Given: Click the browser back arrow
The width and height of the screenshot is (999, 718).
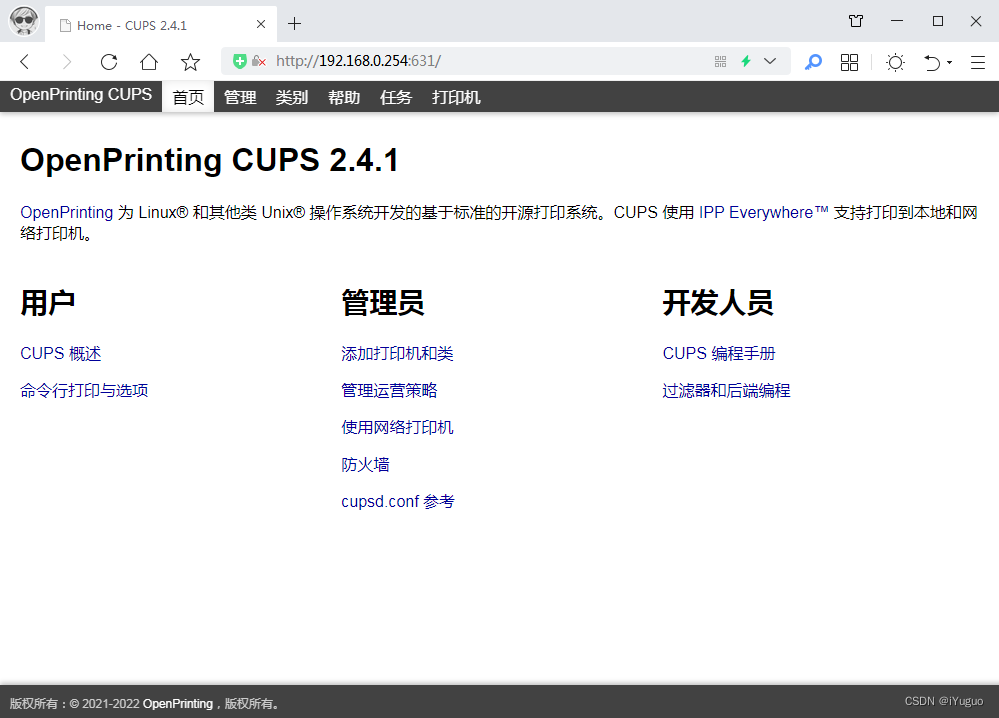Looking at the screenshot, I should pyautogui.click(x=25, y=62).
